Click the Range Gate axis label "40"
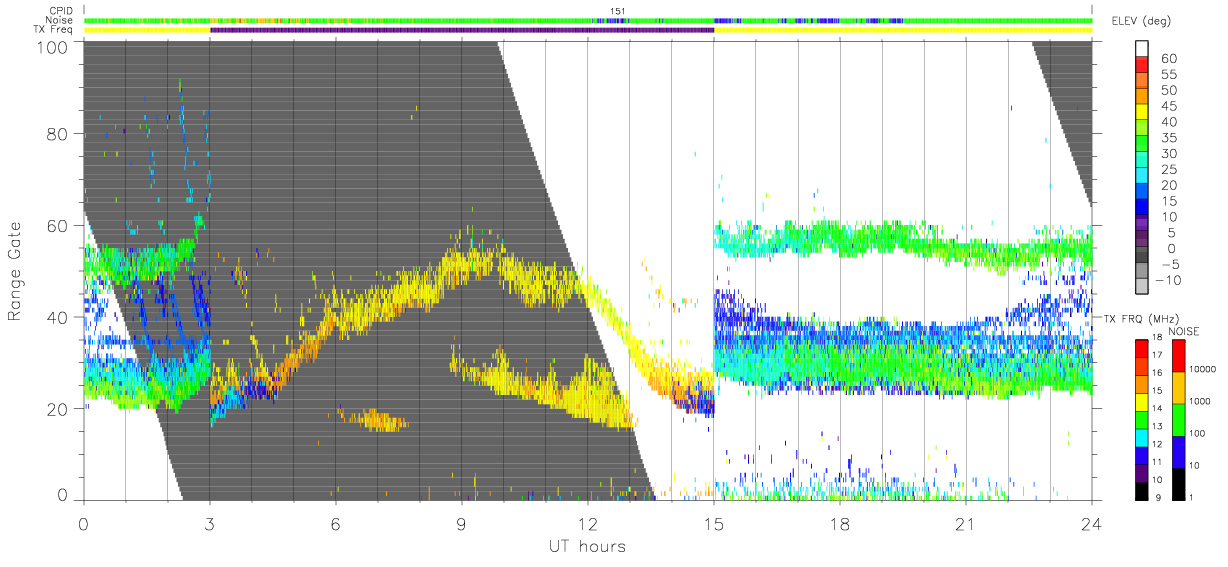The height and width of the screenshot is (567, 1228). (56, 317)
